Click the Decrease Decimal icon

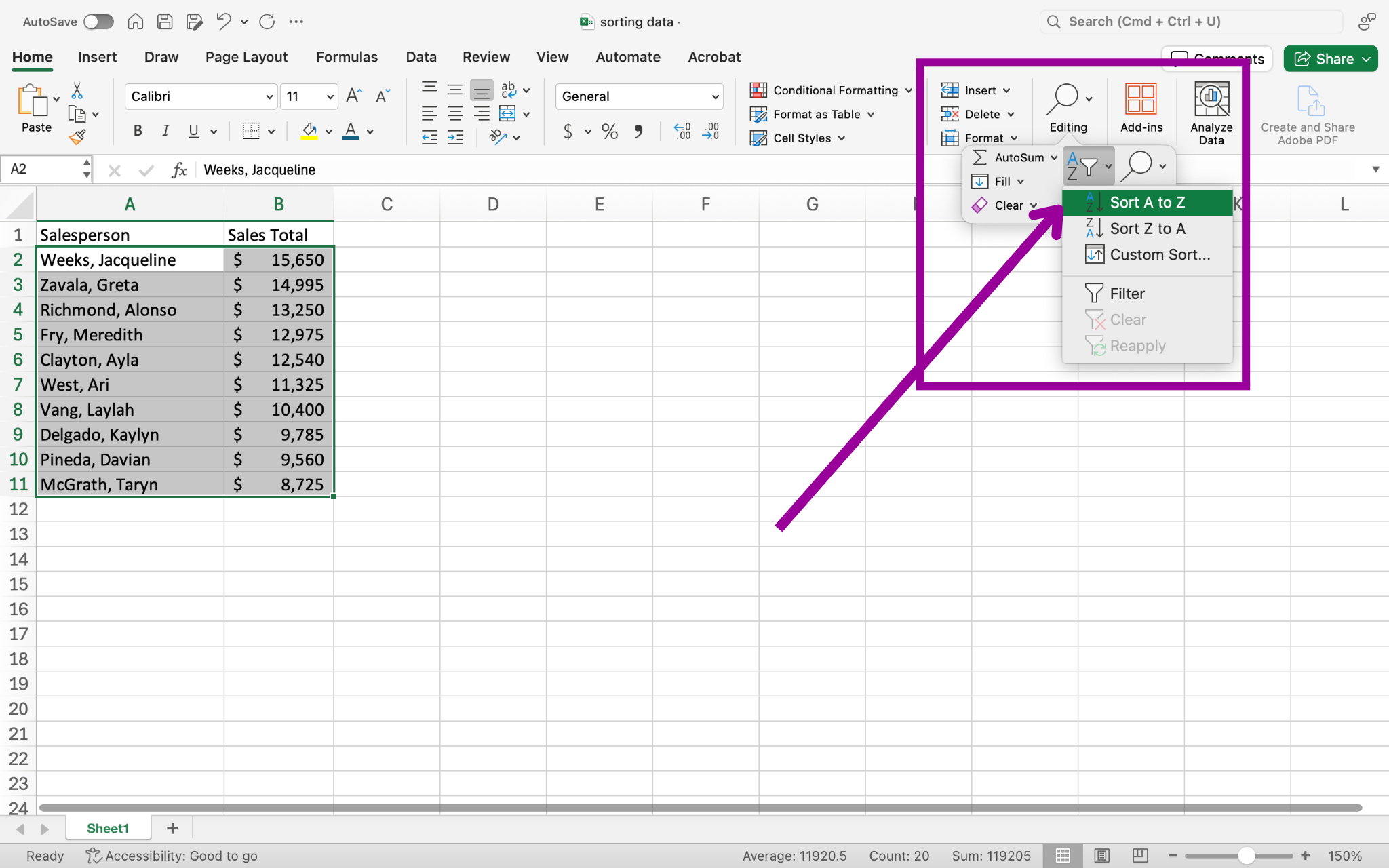click(711, 132)
